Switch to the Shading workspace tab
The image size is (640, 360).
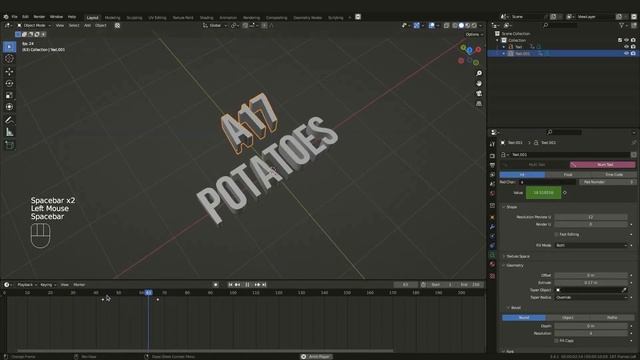pyautogui.click(x=206, y=18)
